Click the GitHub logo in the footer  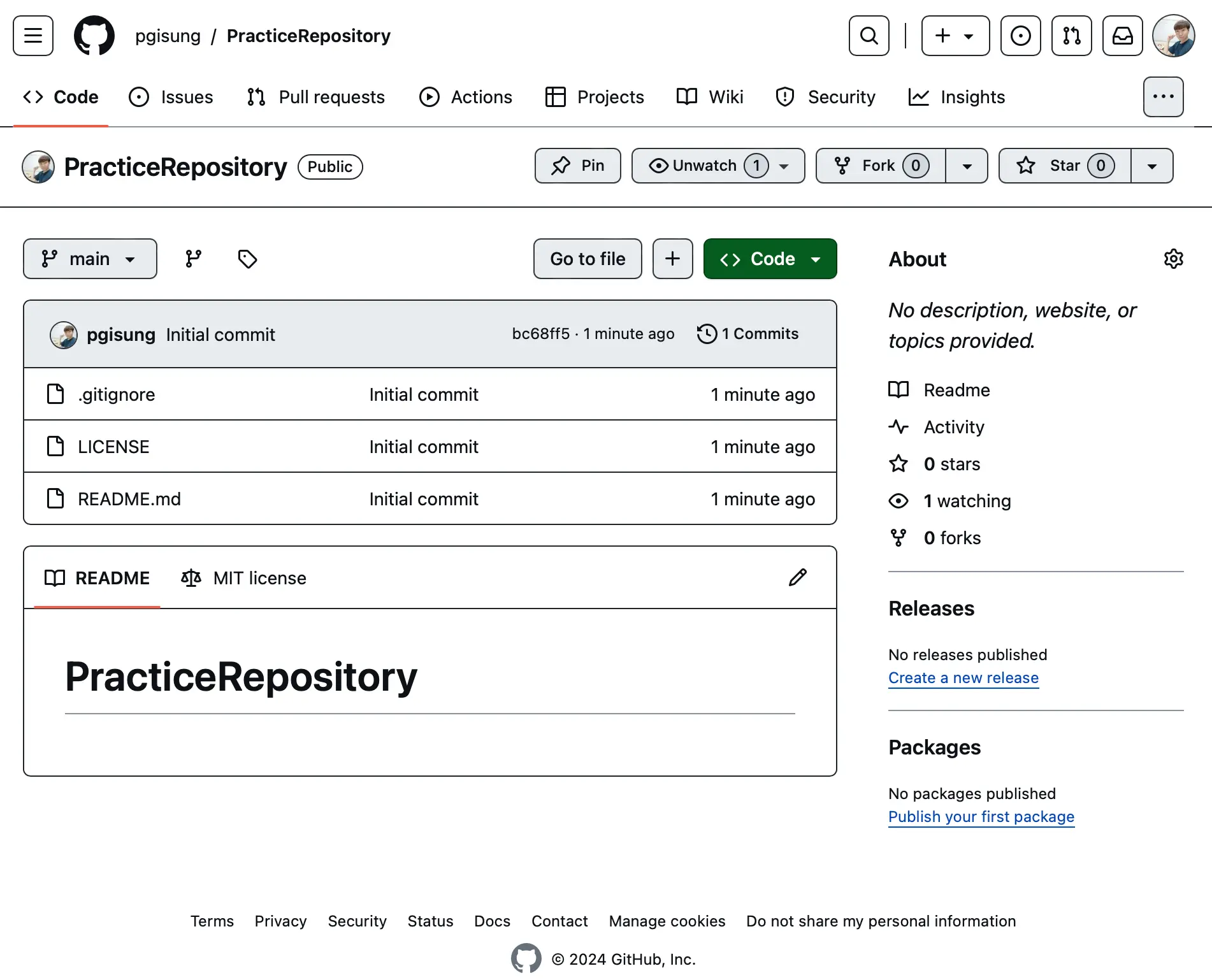point(526,958)
